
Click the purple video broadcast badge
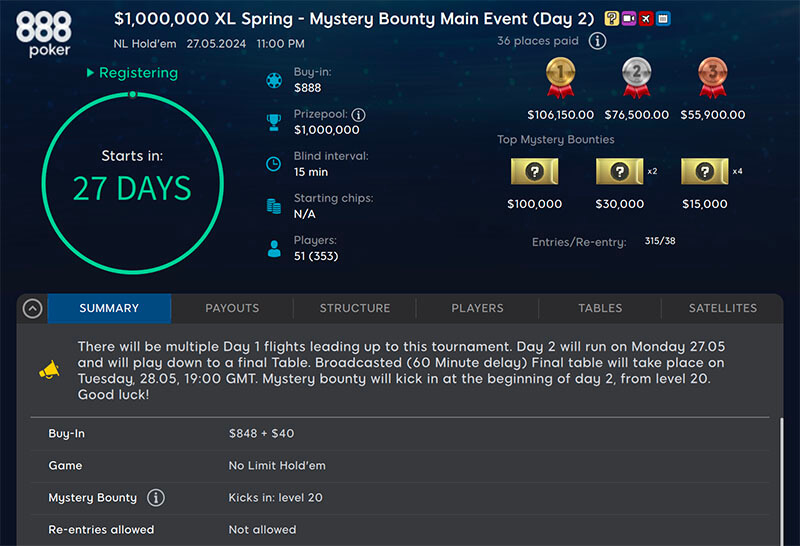coord(629,19)
